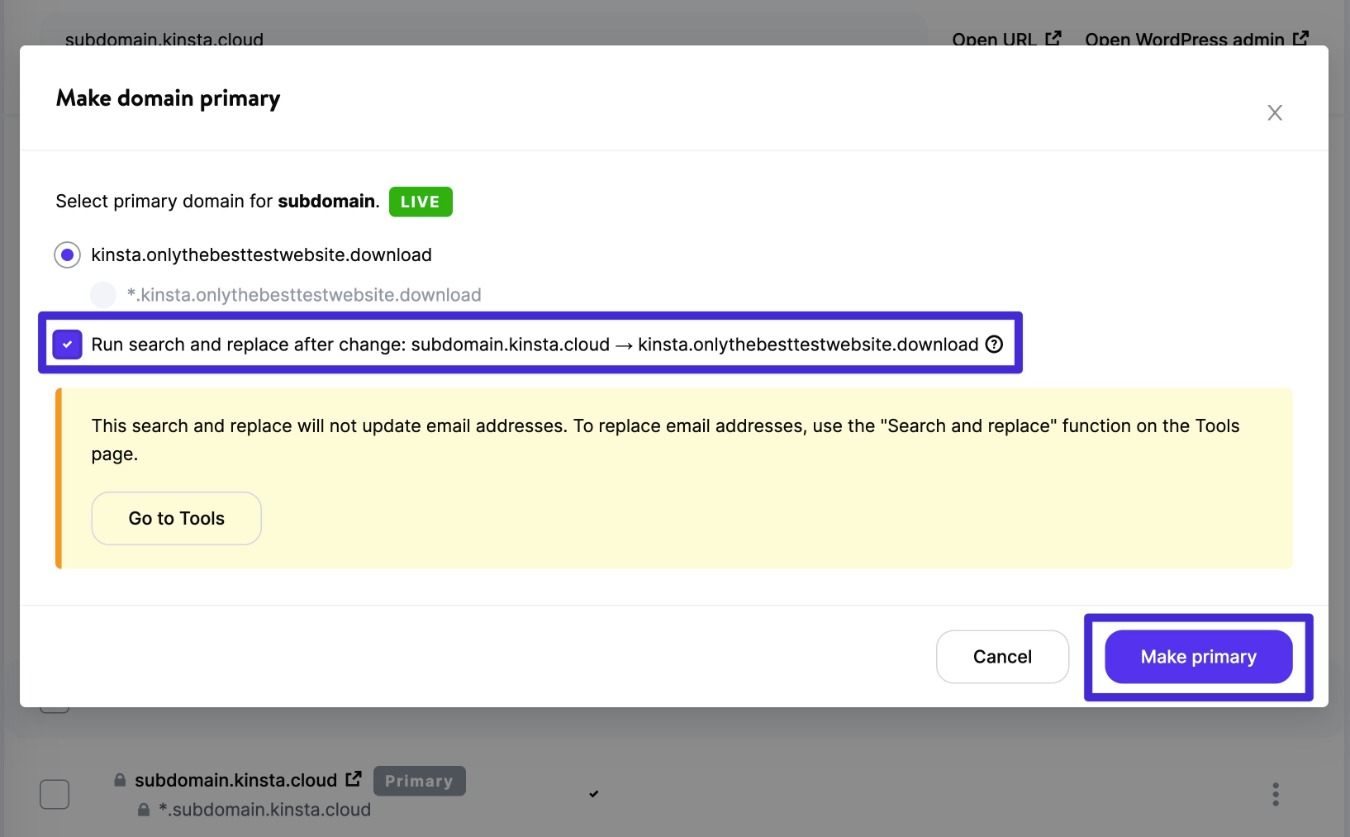The height and width of the screenshot is (837, 1350).
Task: Click the subdomain.kinsta.cloud field at the top
Action: [x=163, y=39]
